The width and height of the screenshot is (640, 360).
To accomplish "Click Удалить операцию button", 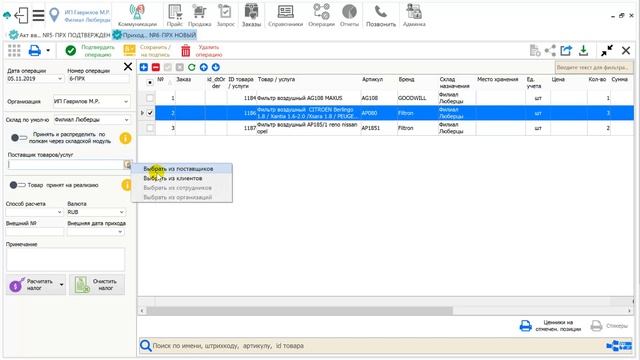I will tap(202, 51).
